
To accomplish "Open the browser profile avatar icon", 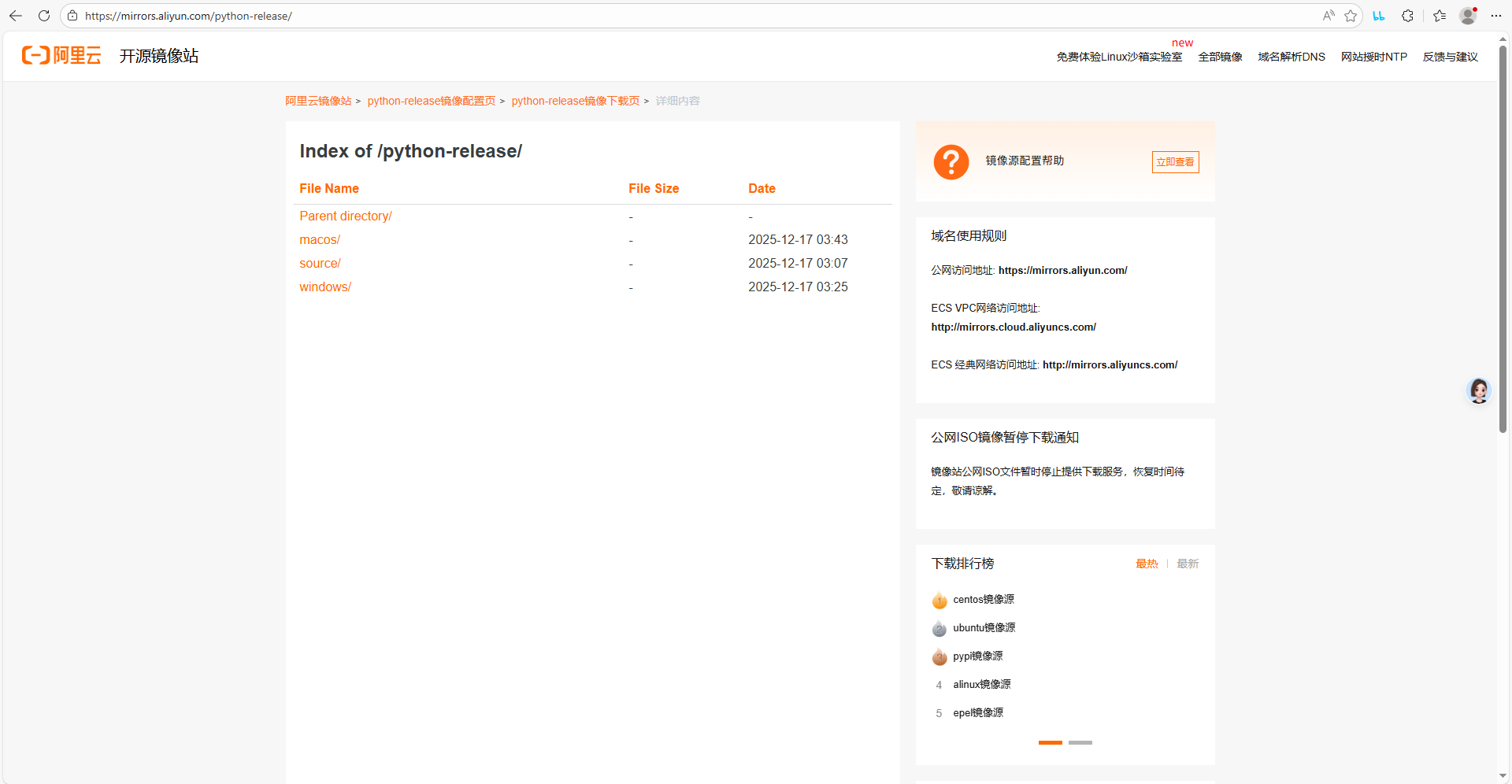I will 1467,16.
